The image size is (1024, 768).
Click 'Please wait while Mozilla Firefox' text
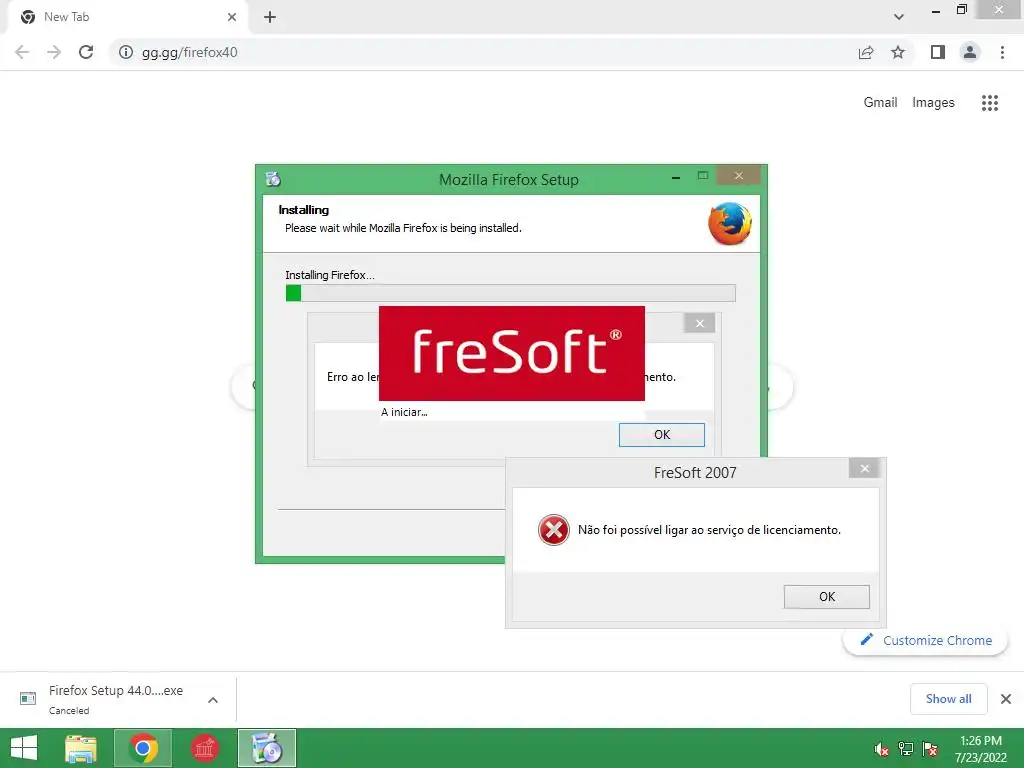403,228
